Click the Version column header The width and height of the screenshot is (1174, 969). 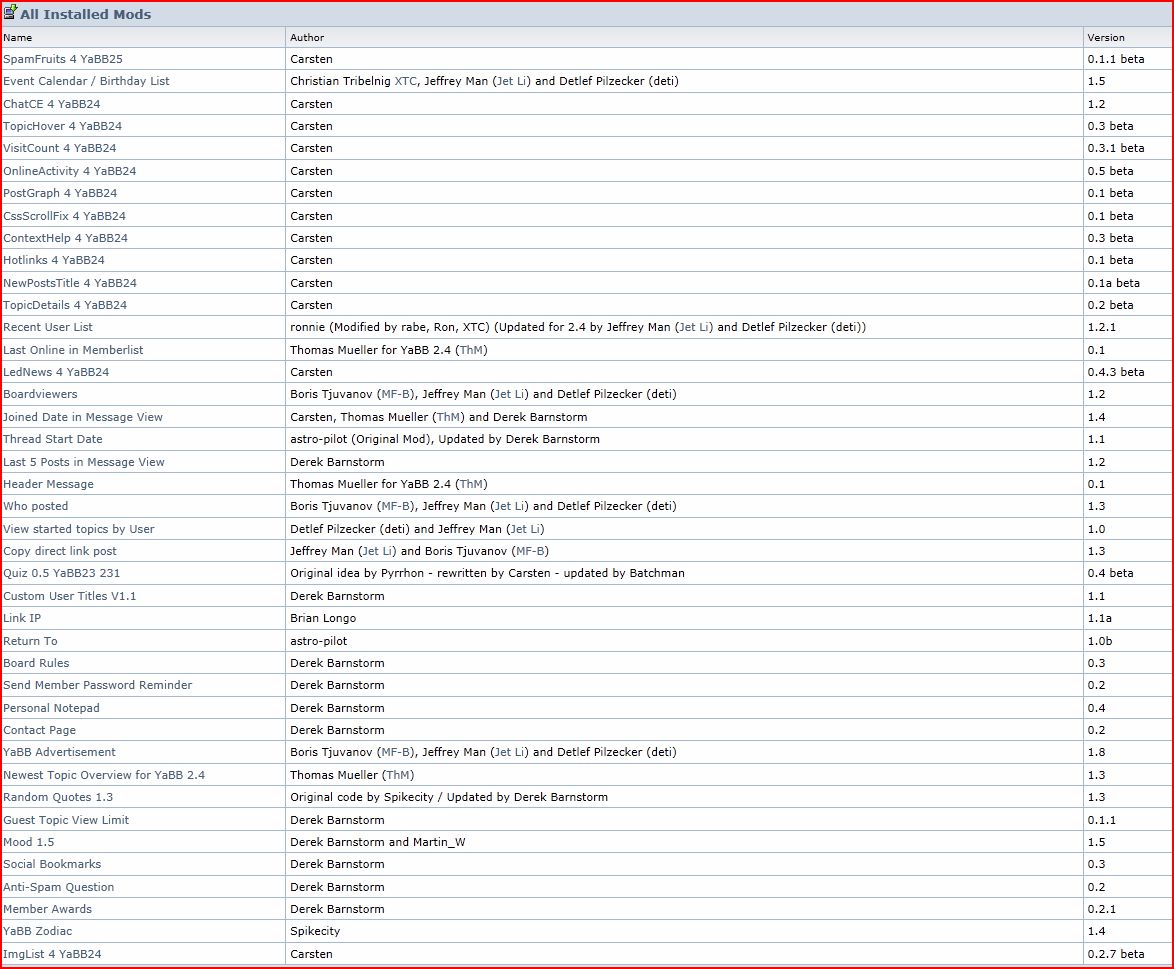(x=1106, y=37)
